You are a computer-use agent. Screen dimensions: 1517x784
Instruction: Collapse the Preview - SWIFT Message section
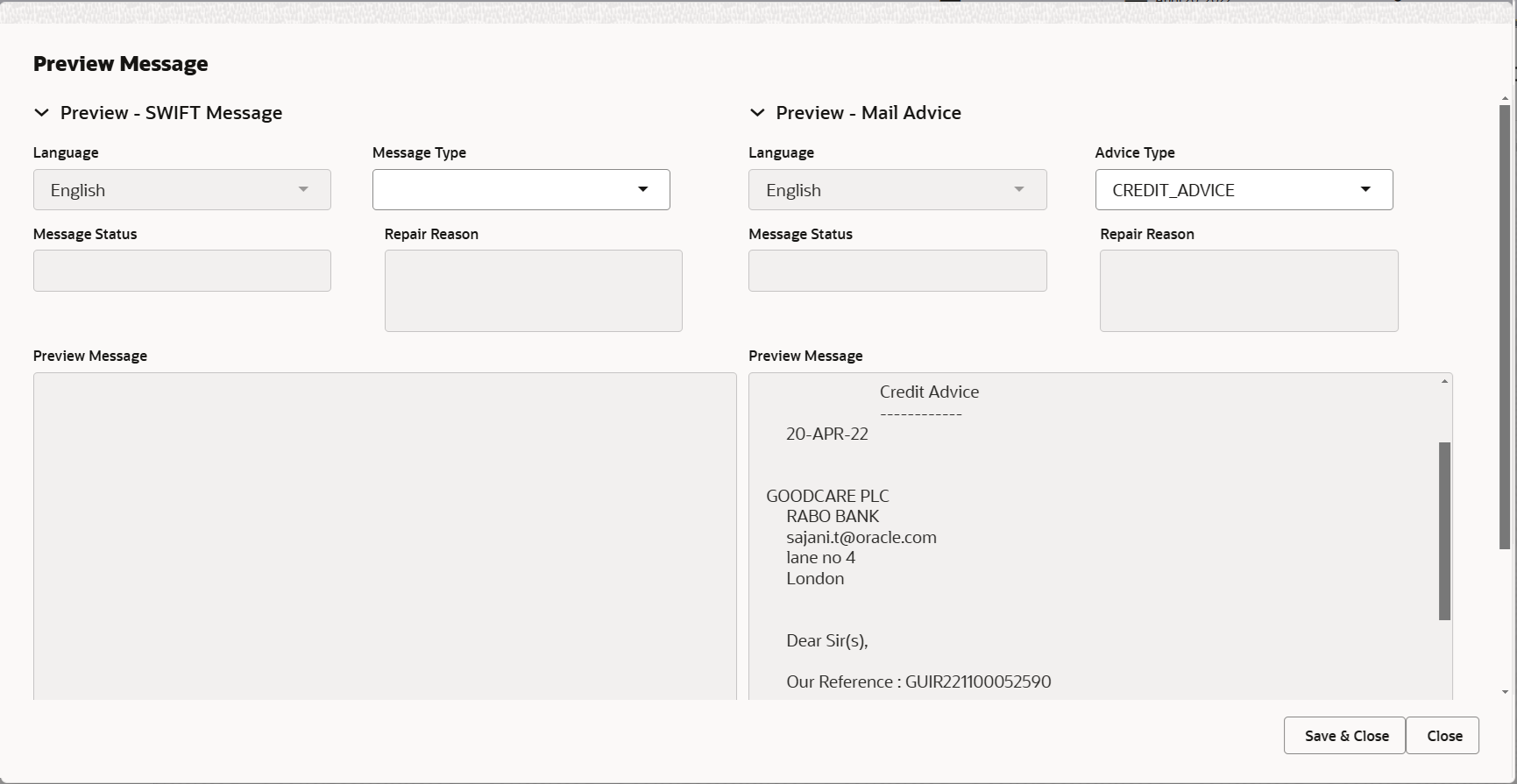(x=41, y=113)
